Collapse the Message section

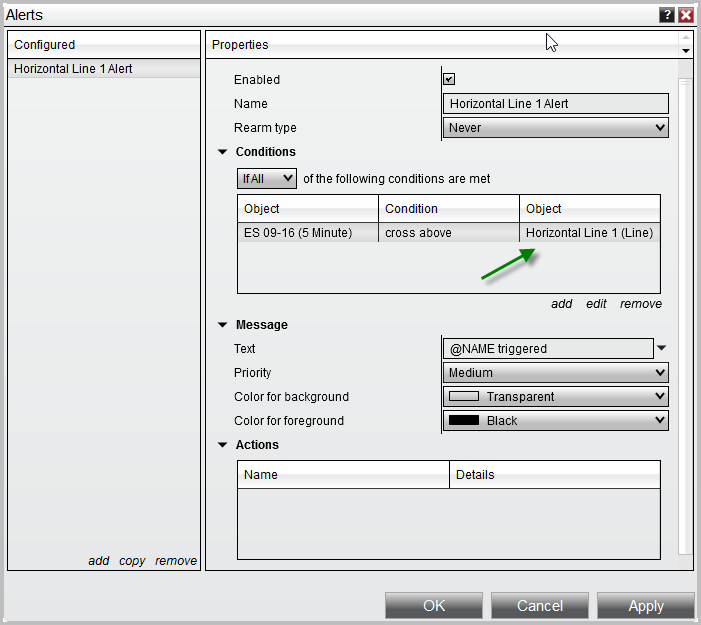click(x=222, y=325)
